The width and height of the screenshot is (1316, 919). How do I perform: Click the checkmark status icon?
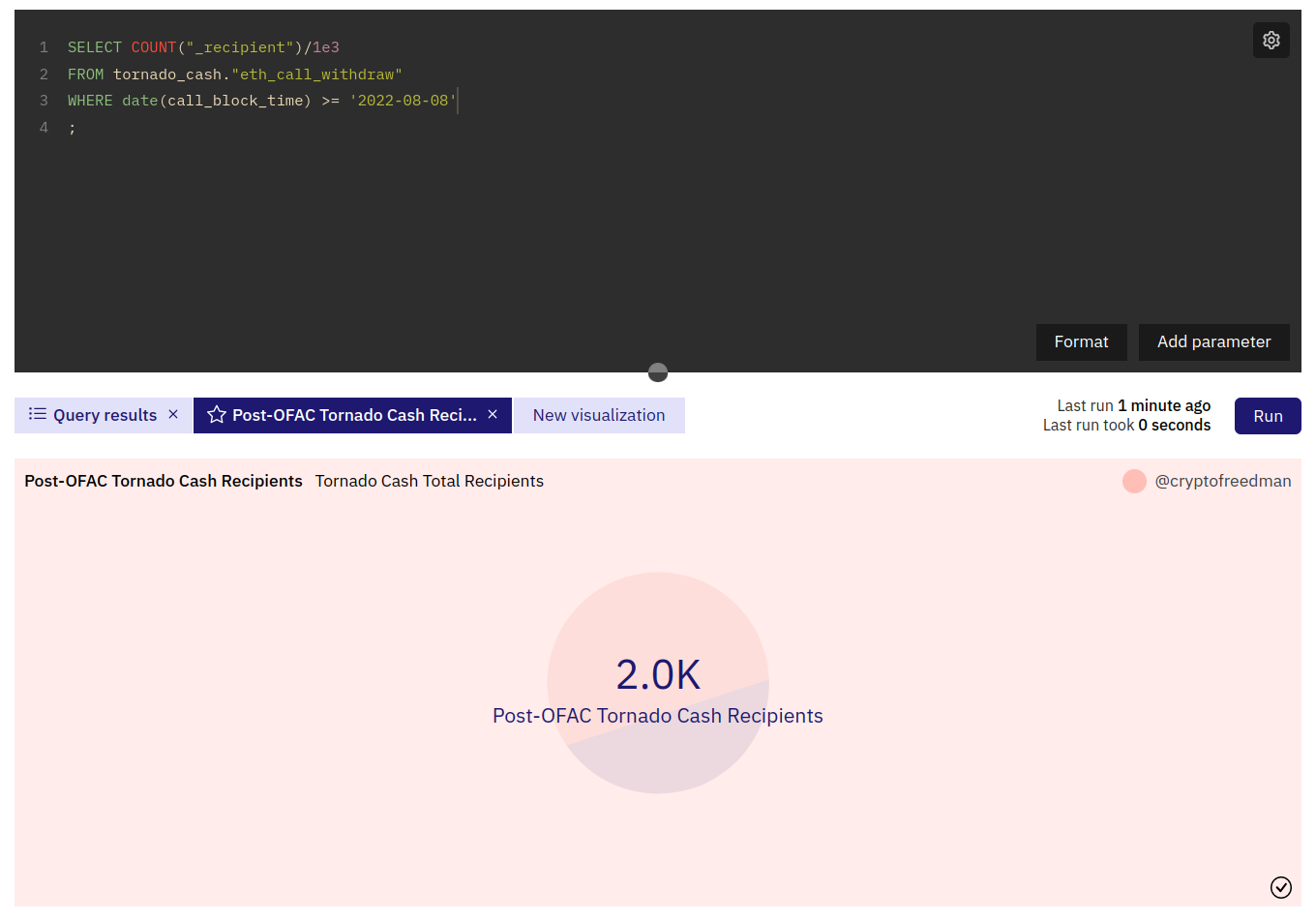click(x=1281, y=887)
